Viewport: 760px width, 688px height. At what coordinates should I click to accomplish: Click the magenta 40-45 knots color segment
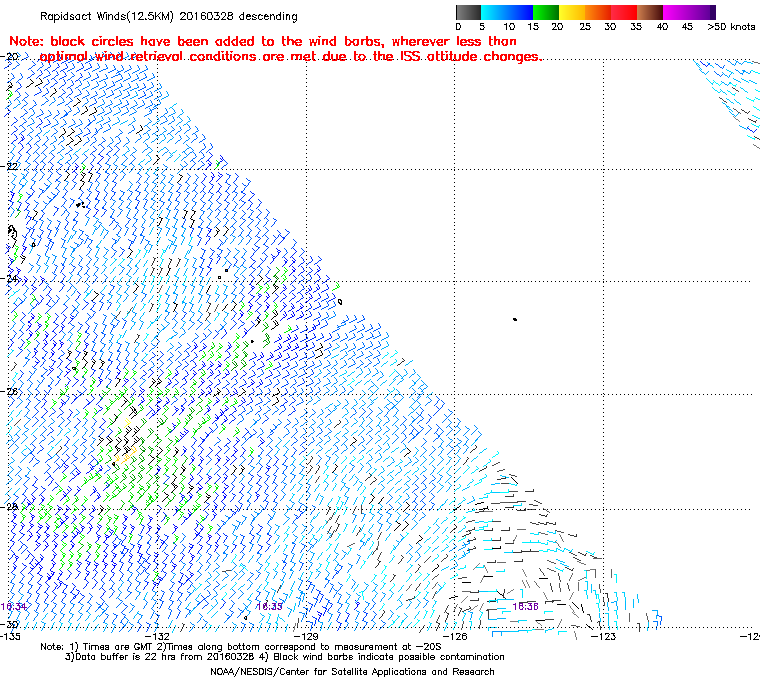pos(676,12)
